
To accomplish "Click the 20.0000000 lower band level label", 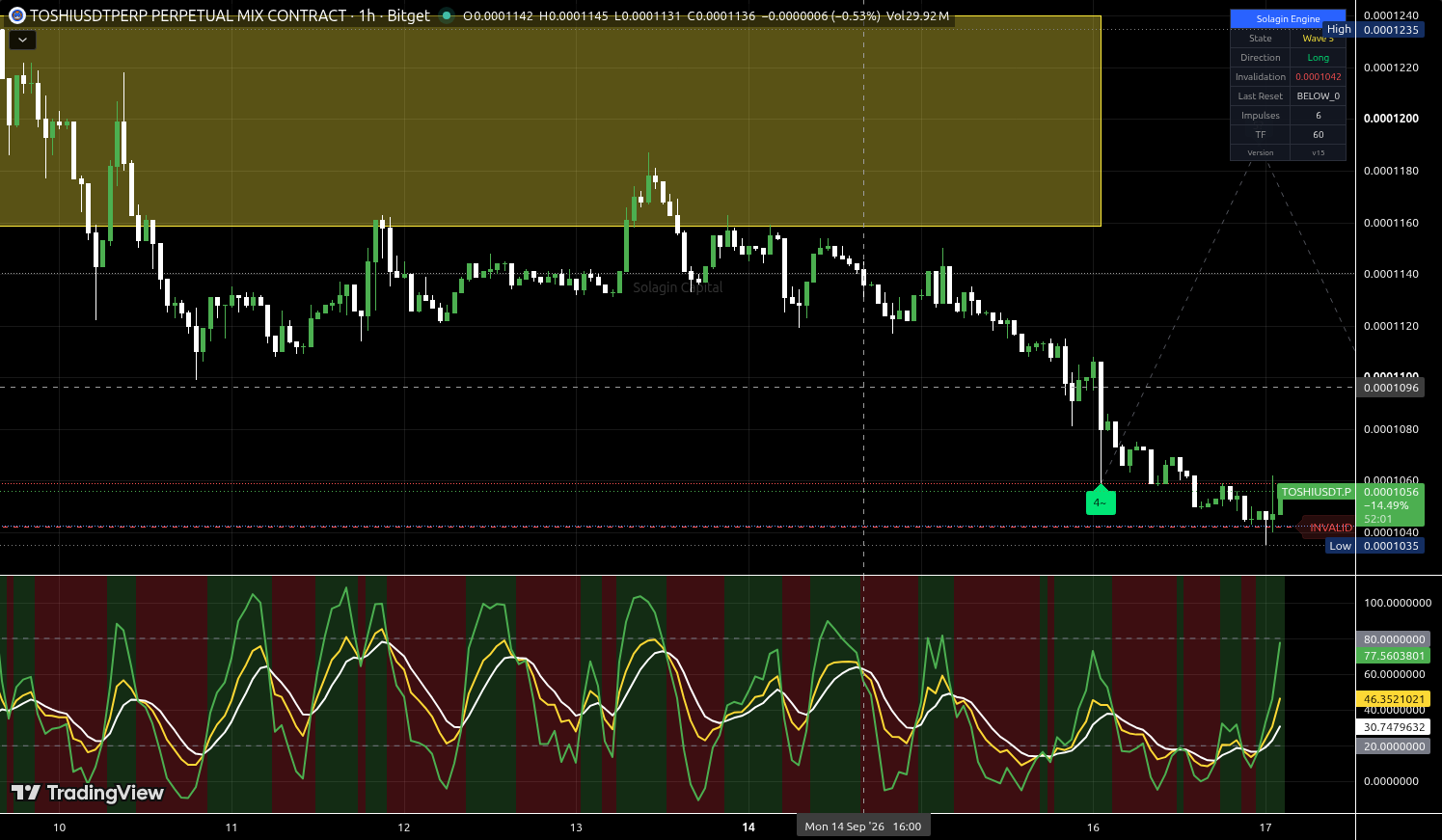I will [x=1394, y=746].
